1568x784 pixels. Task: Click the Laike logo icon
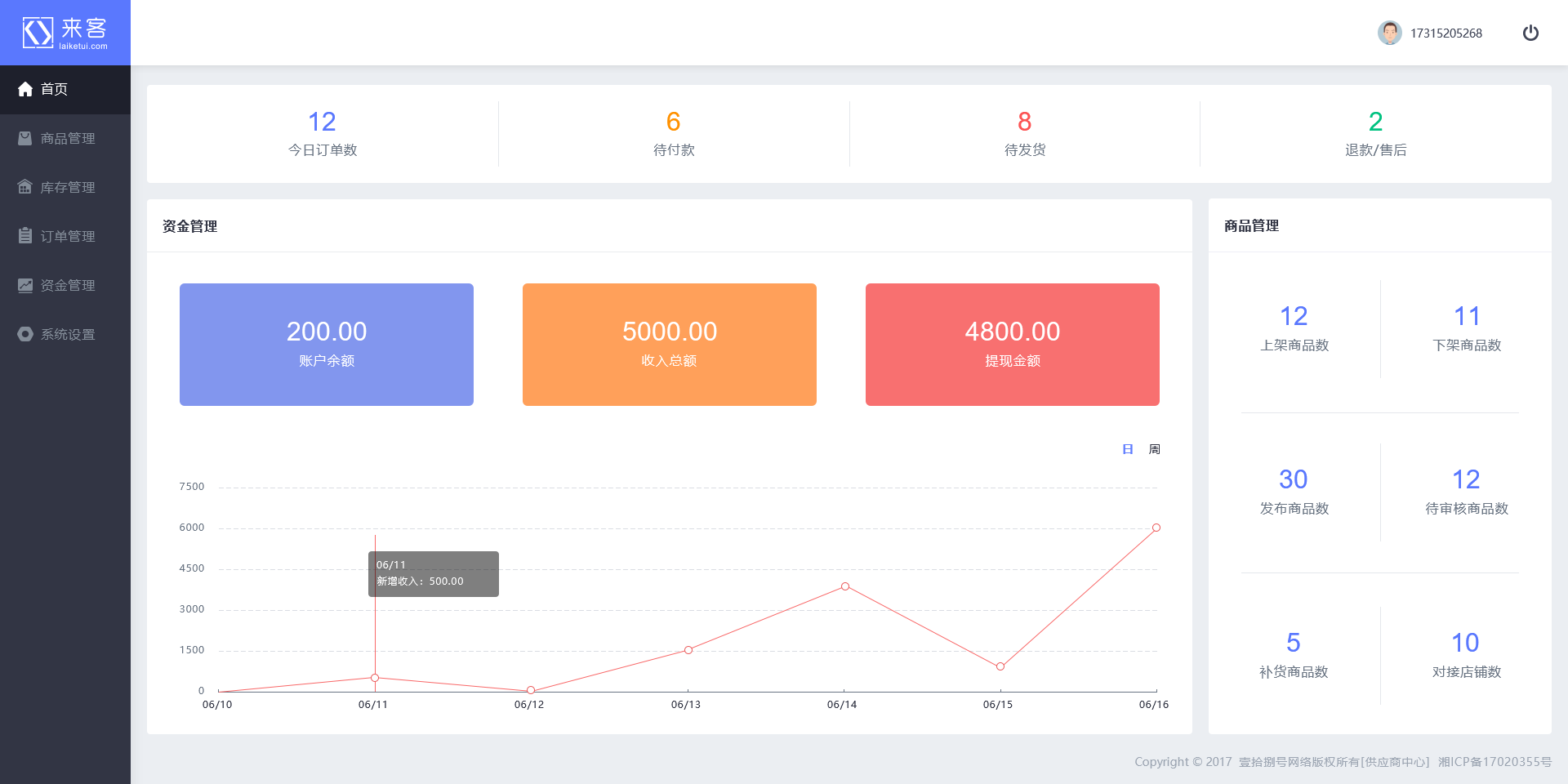tap(38, 33)
